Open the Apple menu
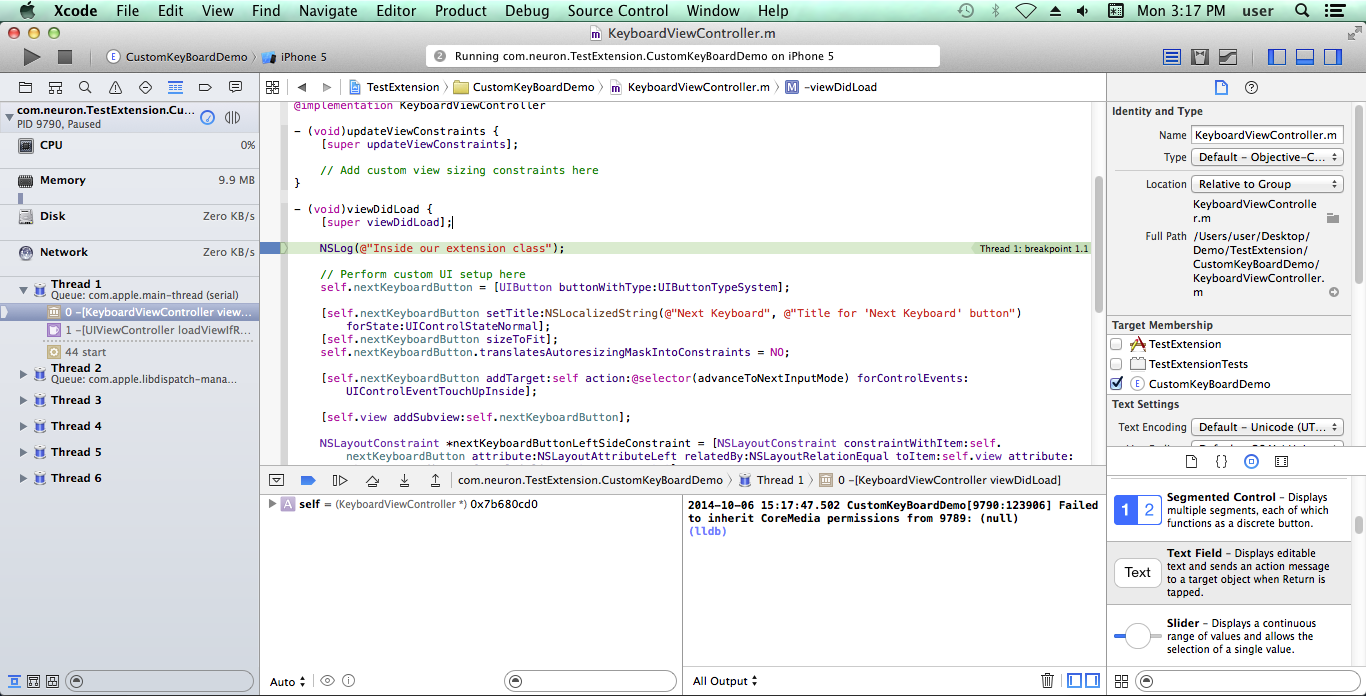 point(27,11)
